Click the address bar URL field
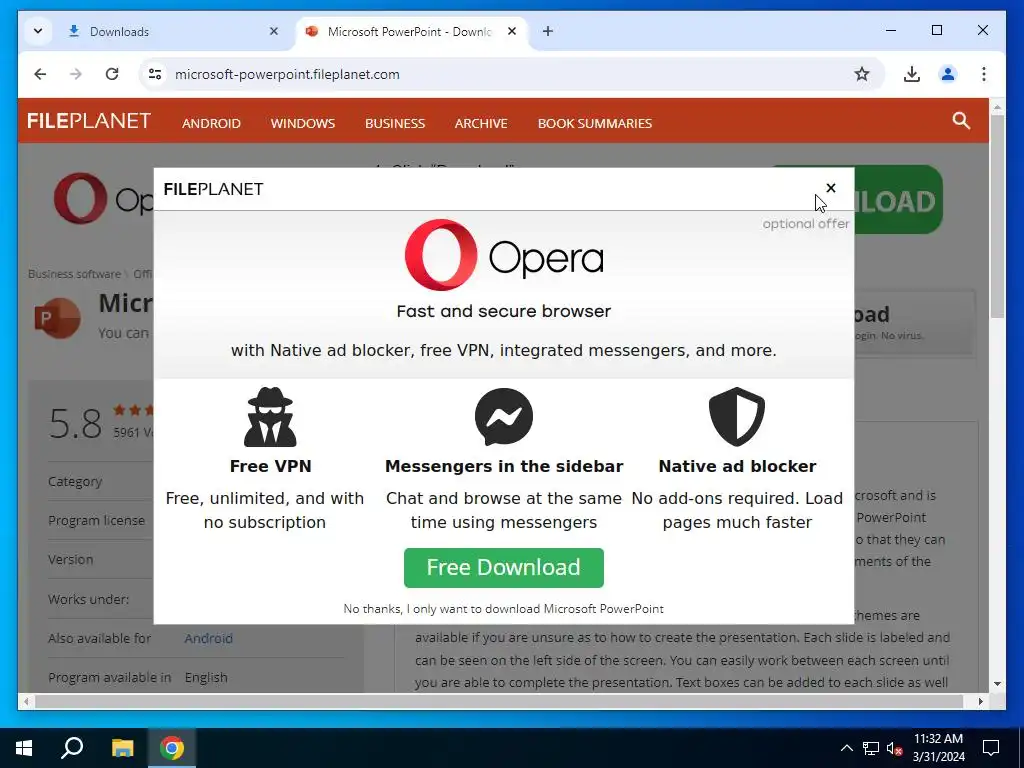Viewport: 1024px width, 768px height. [x=509, y=74]
